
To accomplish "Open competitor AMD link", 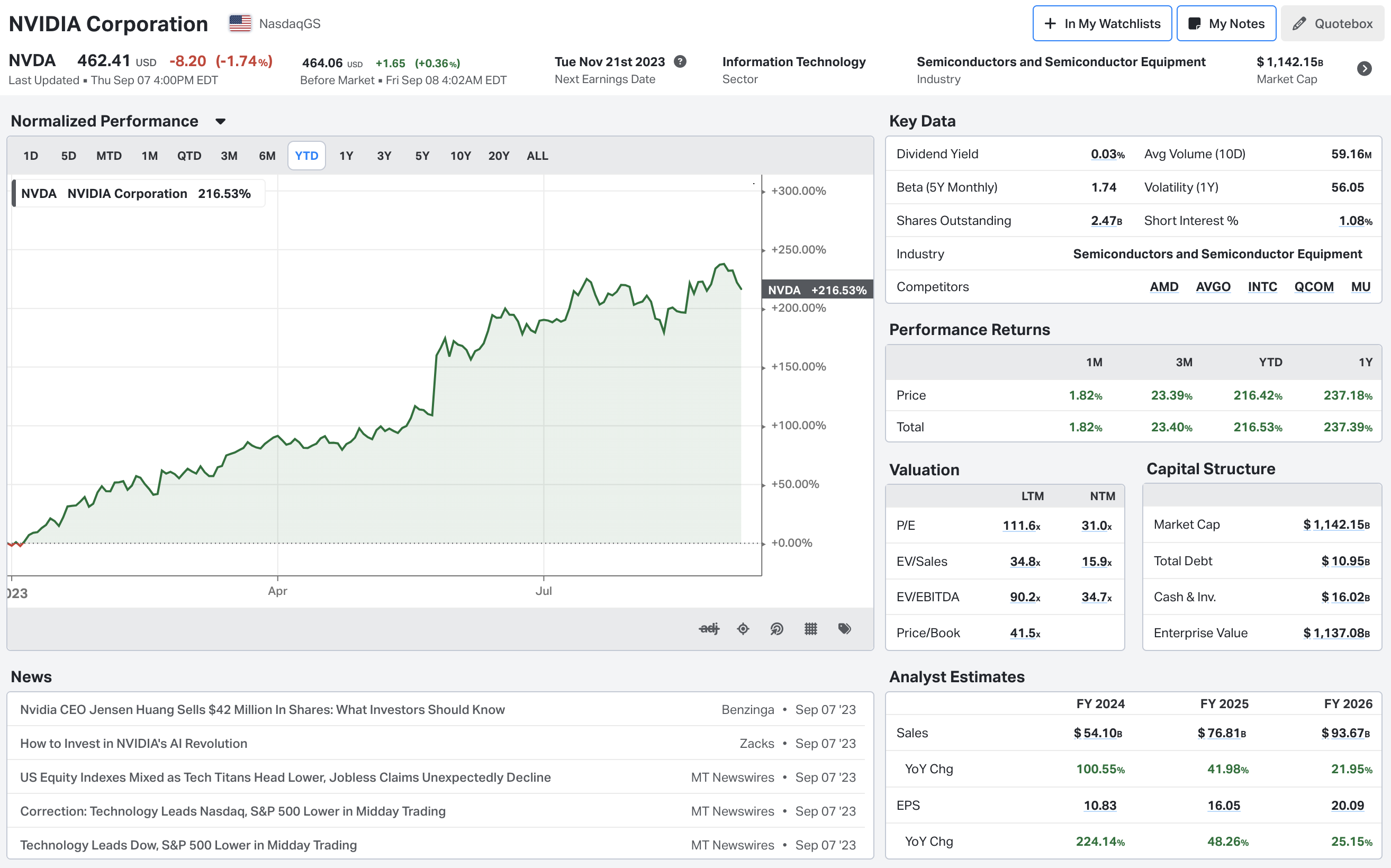I will (1163, 287).
